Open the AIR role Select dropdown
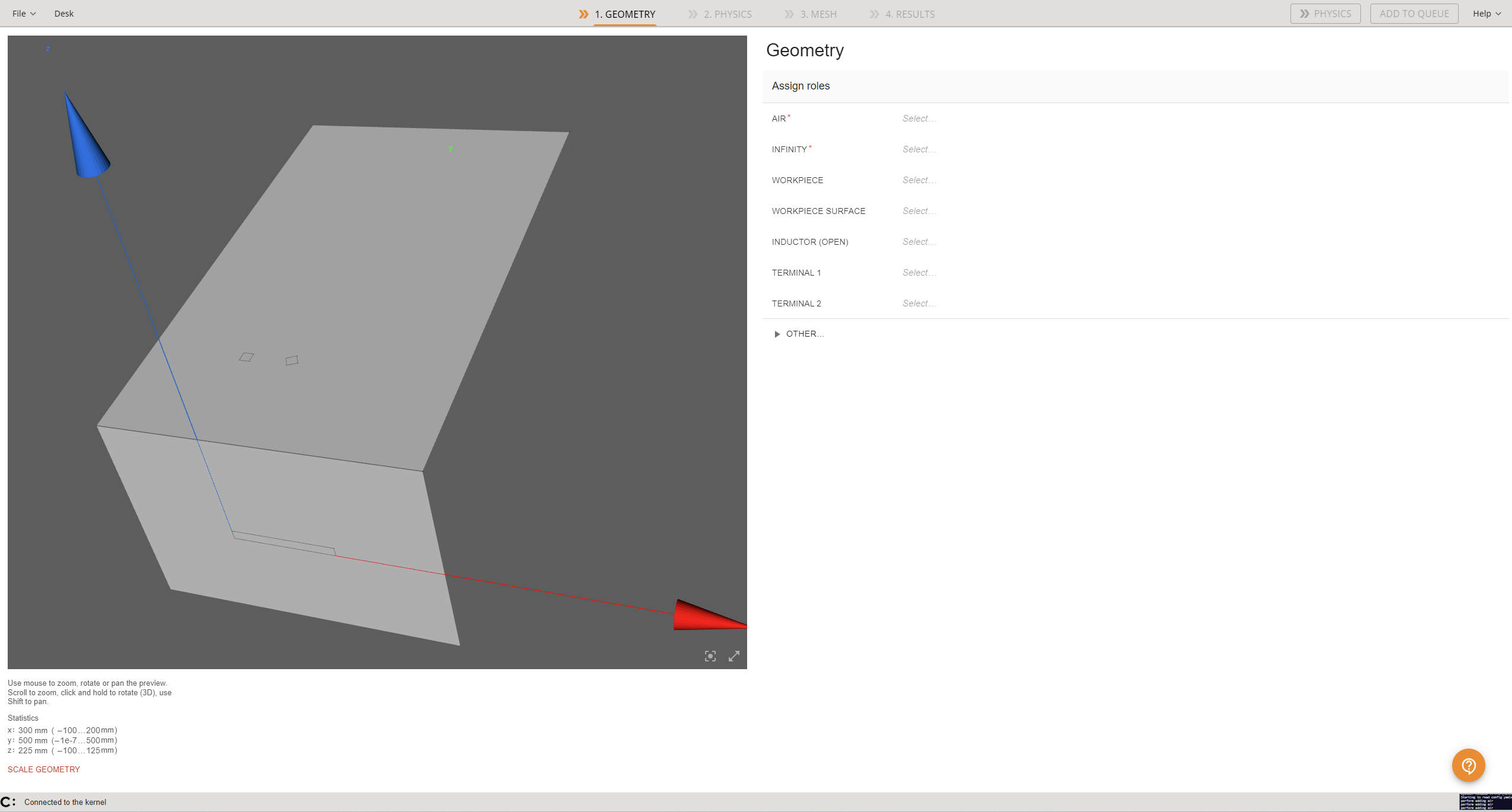The width and height of the screenshot is (1512, 812). [x=919, y=119]
